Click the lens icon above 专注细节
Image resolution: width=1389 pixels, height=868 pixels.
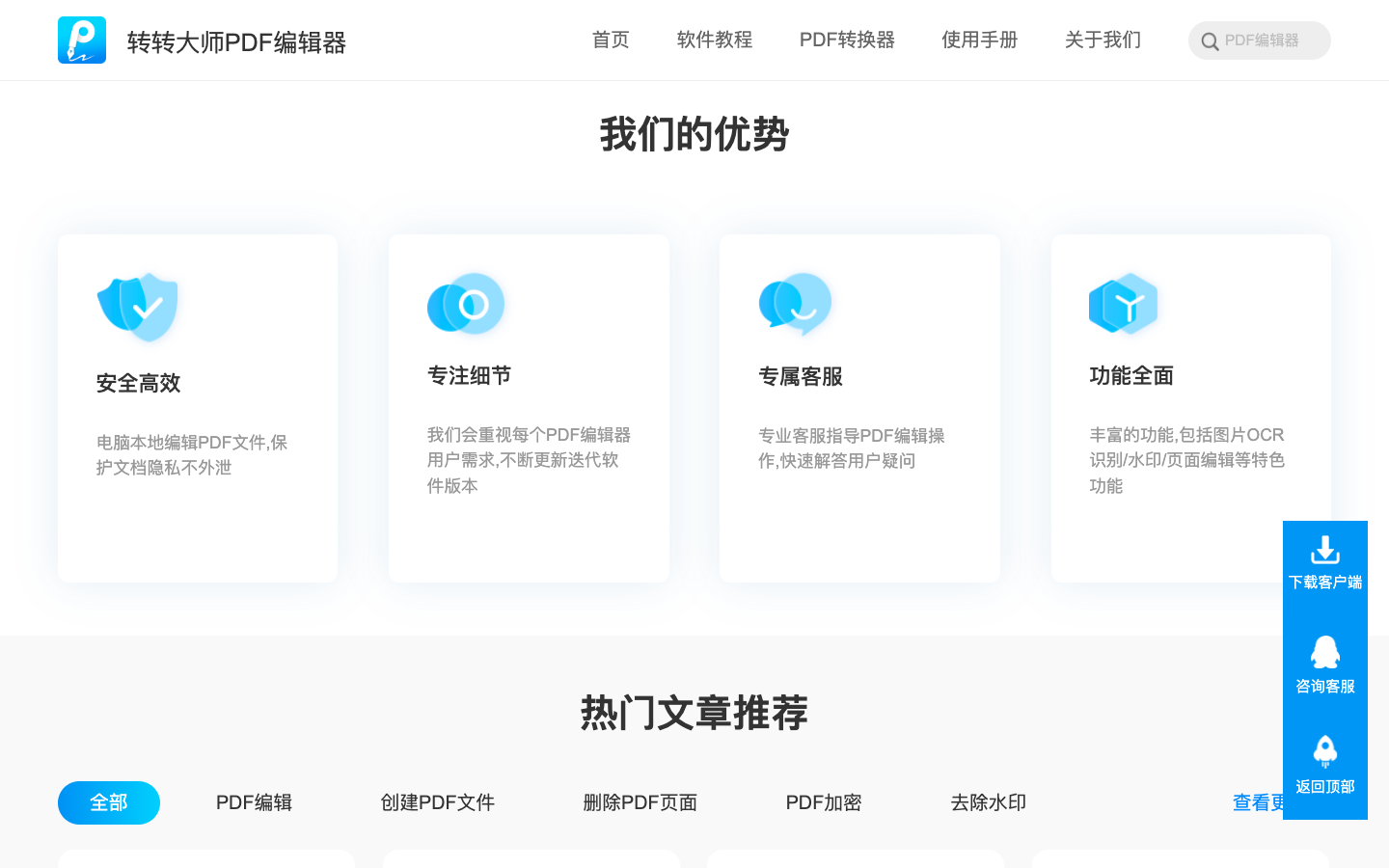tap(466, 304)
